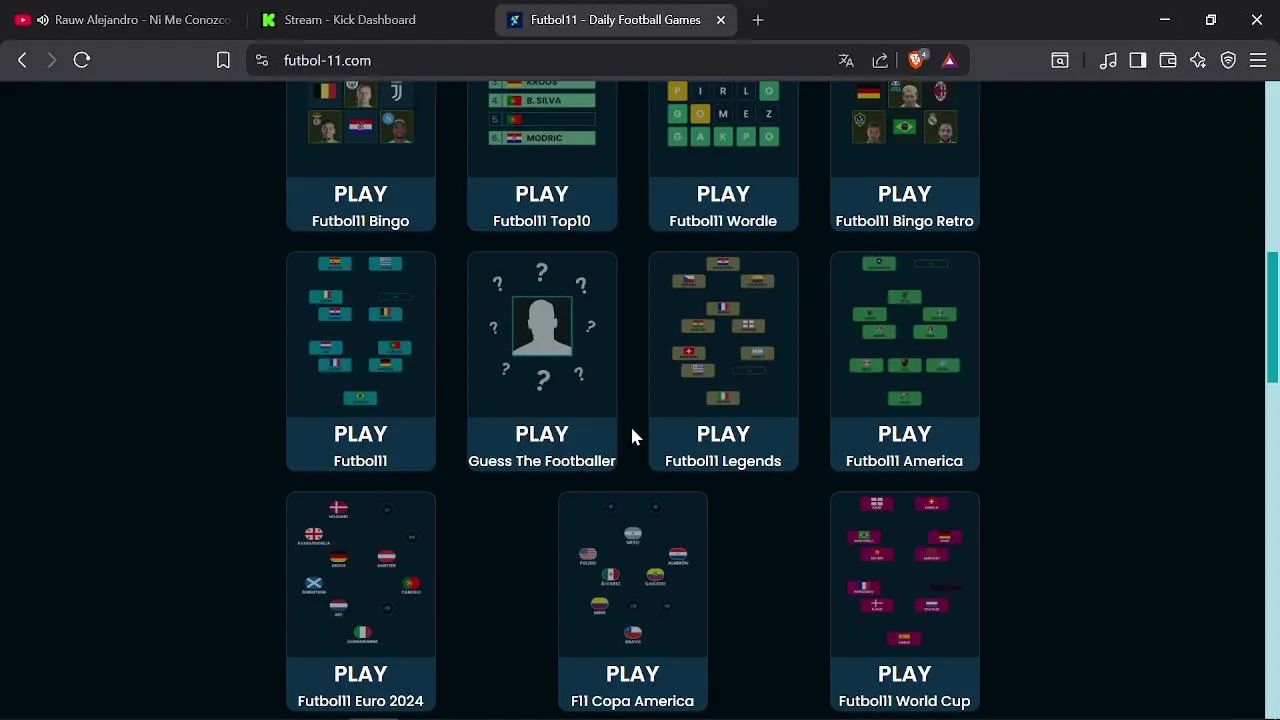
Task: Open the Brave VPN shield icon
Action: click(x=1228, y=60)
